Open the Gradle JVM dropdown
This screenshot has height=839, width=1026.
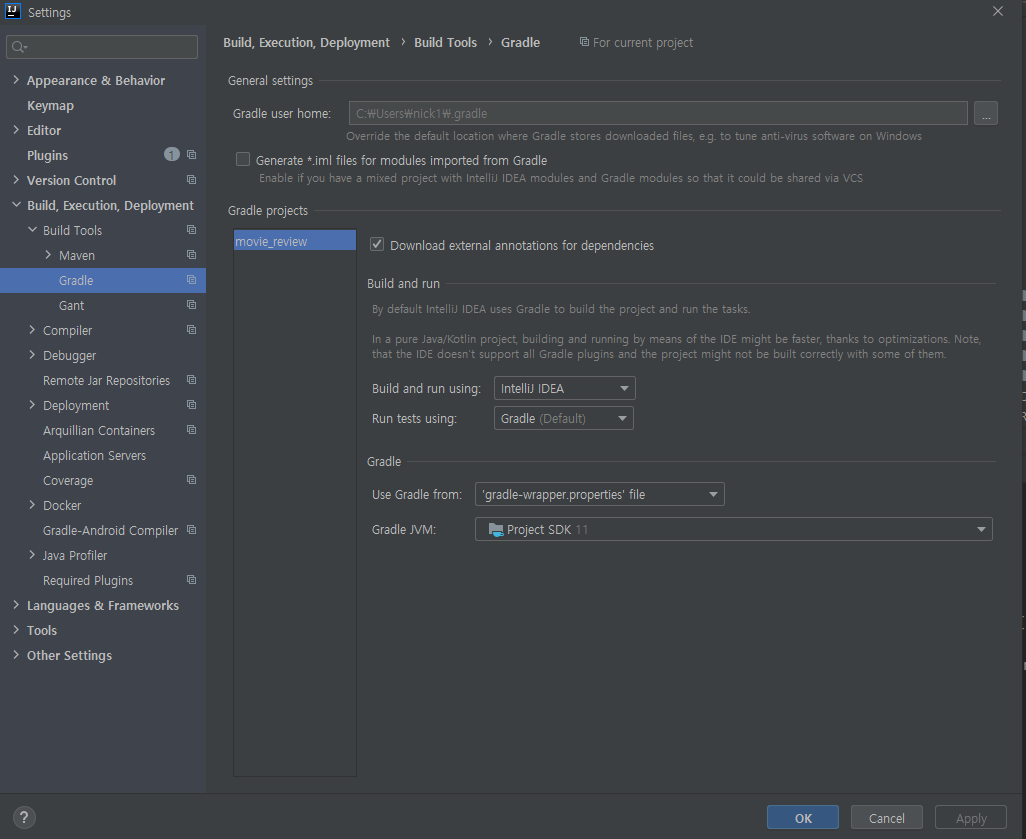(x=734, y=529)
